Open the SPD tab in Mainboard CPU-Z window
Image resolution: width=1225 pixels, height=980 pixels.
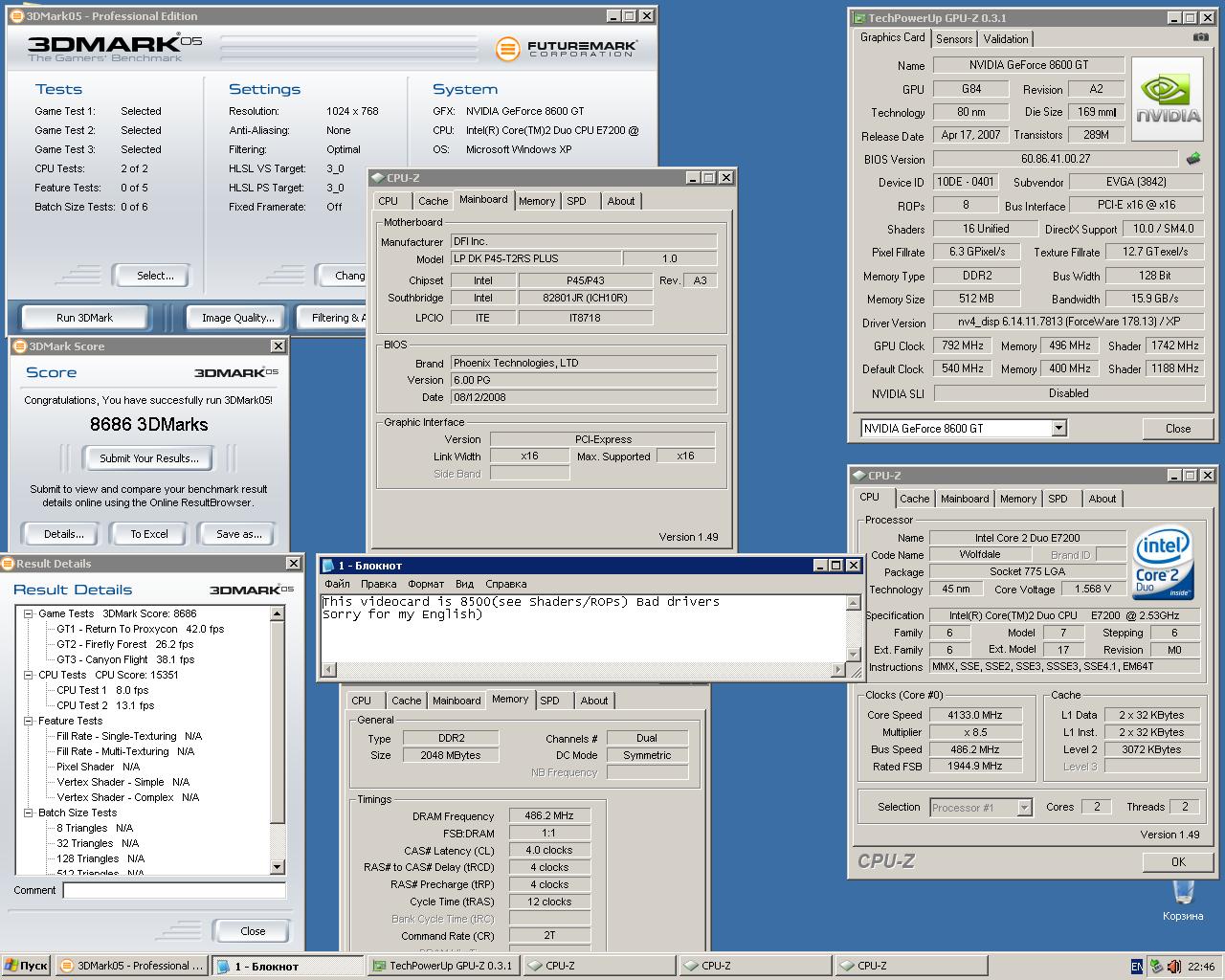576,201
